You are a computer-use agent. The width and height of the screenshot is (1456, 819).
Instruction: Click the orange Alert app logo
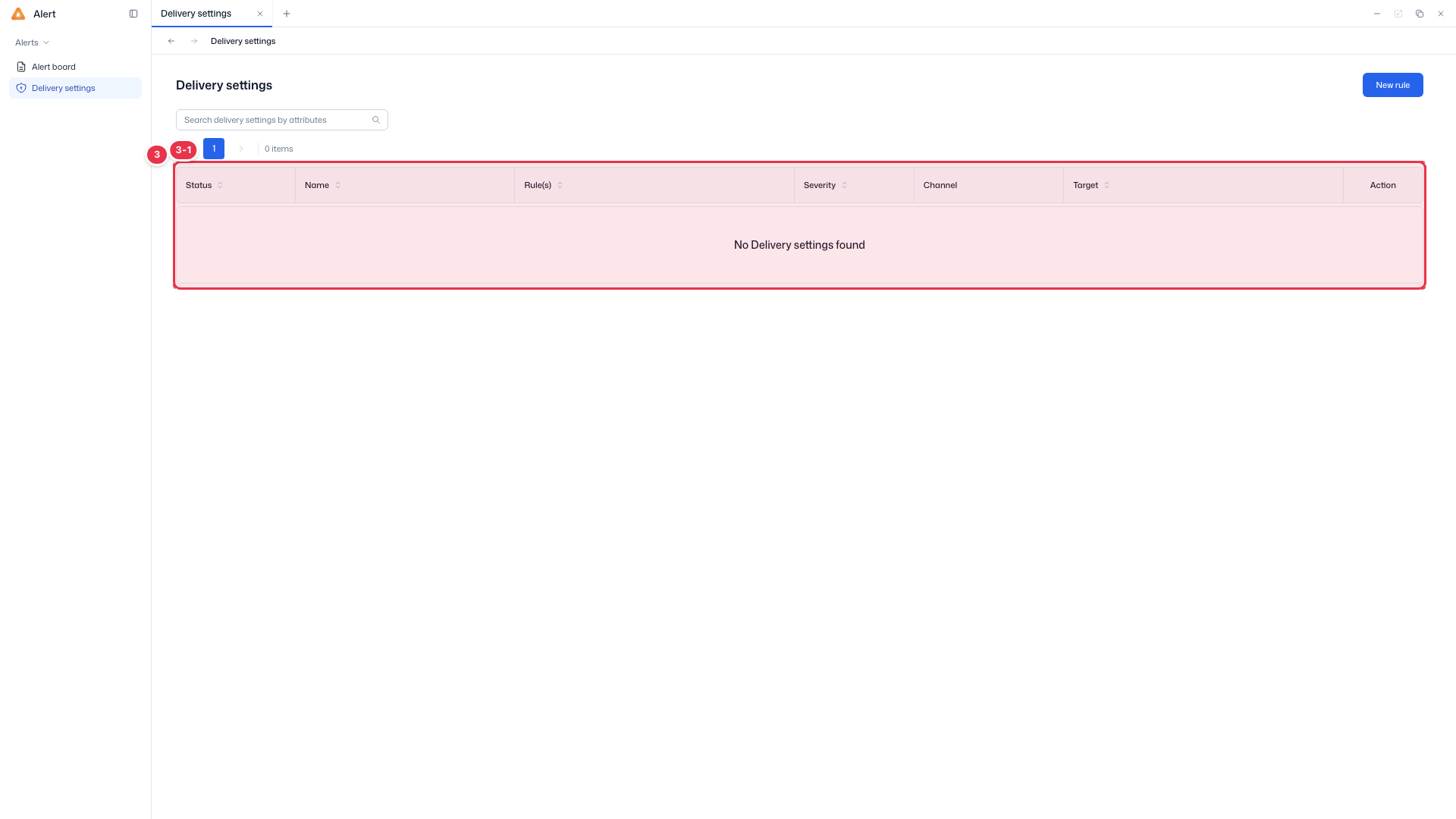pyautogui.click(x=18, y=14)
